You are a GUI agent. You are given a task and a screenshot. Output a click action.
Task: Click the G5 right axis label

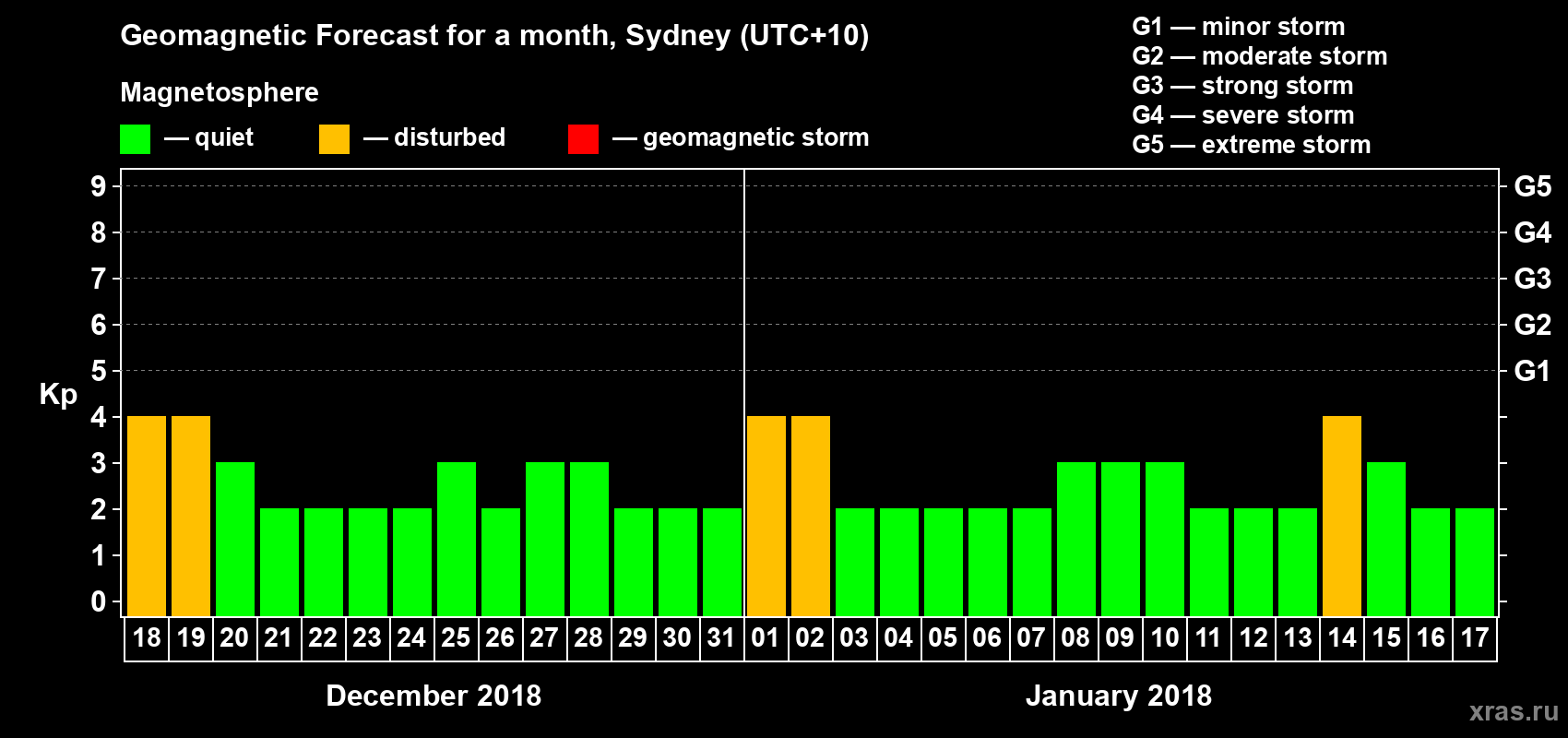click(1533, 186)
